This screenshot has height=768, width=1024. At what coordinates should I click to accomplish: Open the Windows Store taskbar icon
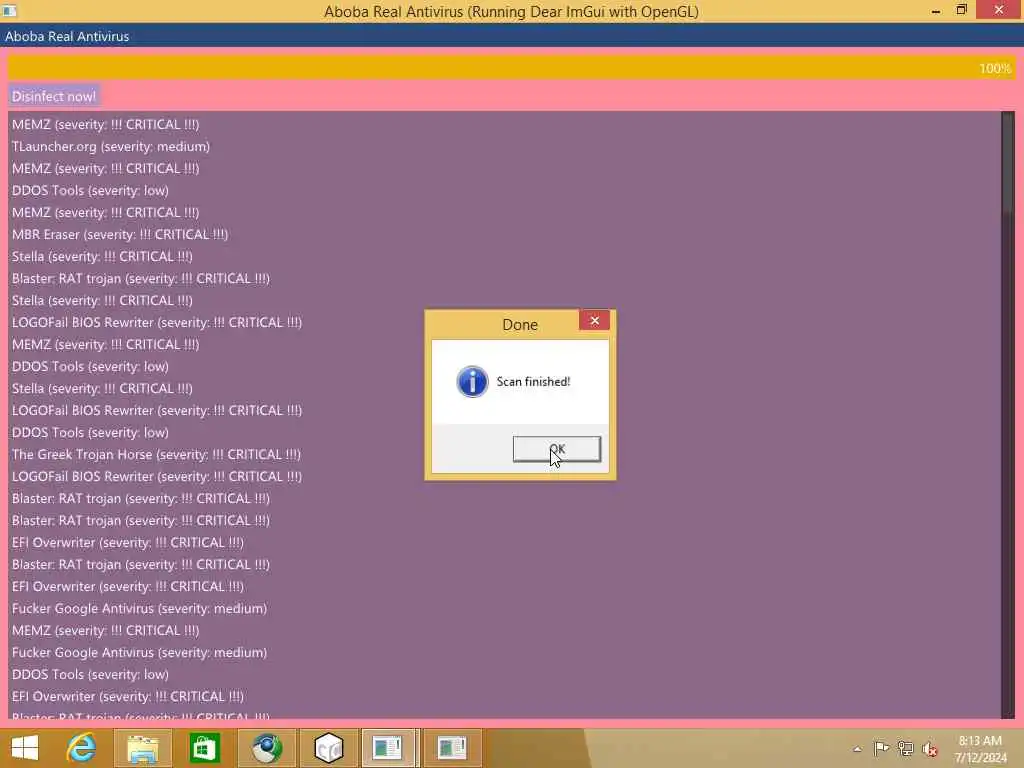[x=204, y=748]
